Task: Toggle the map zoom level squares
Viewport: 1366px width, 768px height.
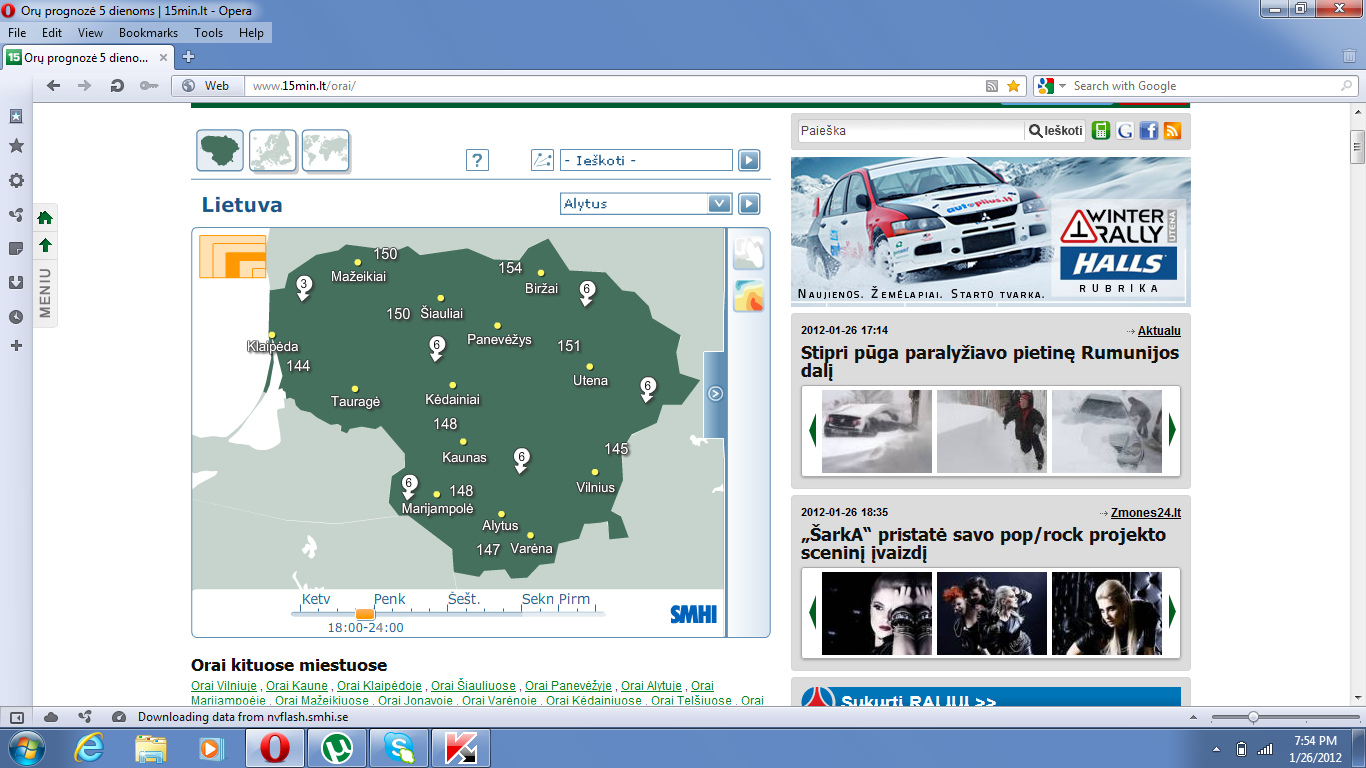Action: click(233, 256)
